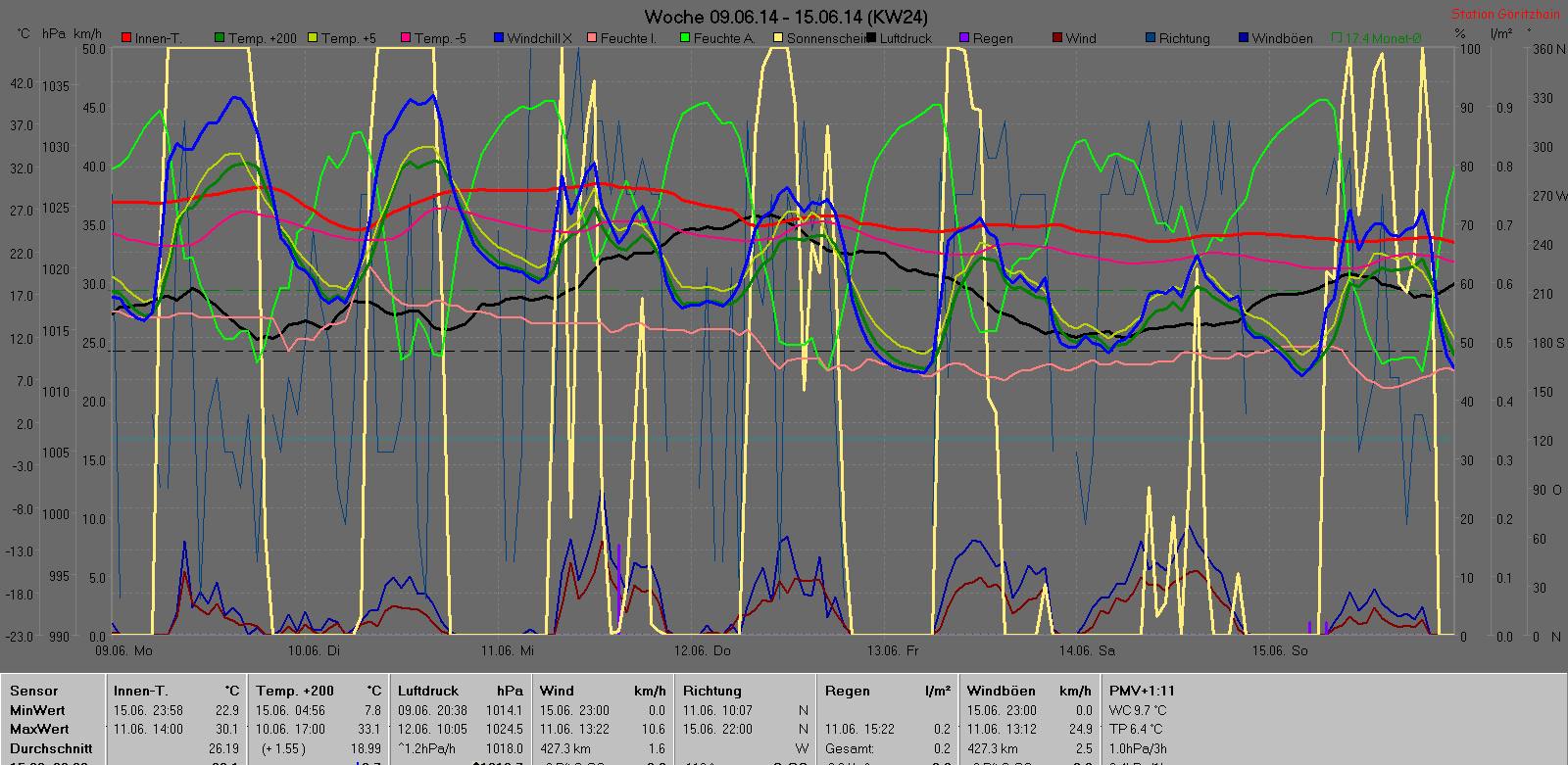
Task: Click the yellow-green Temp. +5 legend marker
Action: (313, 38)
